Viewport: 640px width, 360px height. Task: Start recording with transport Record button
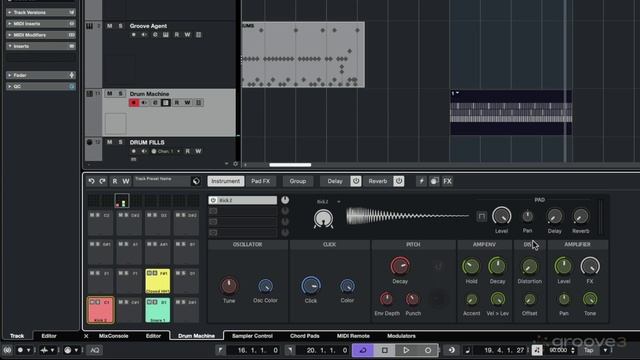[427, 350]
